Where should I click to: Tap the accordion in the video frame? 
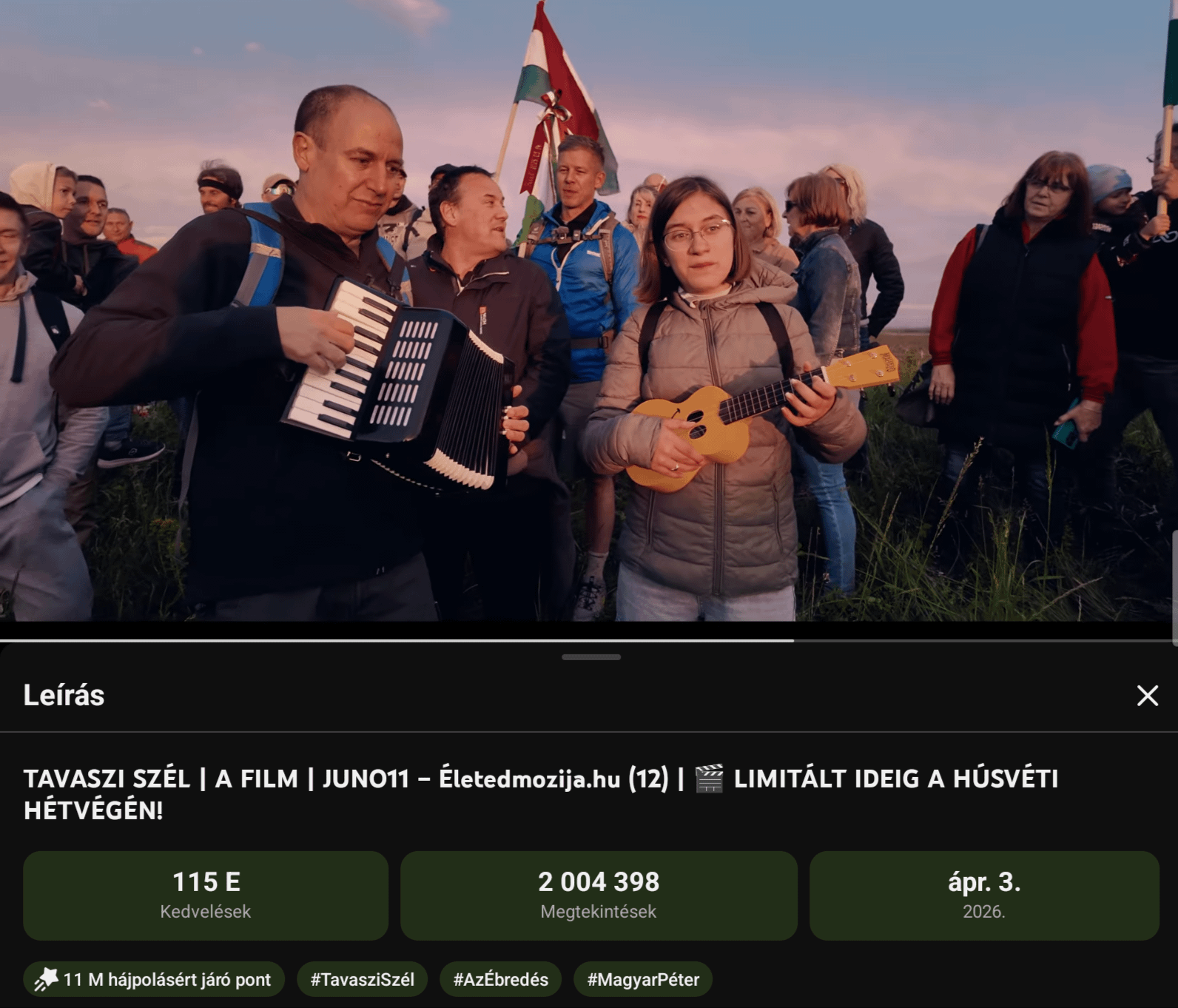coord(400,383)
